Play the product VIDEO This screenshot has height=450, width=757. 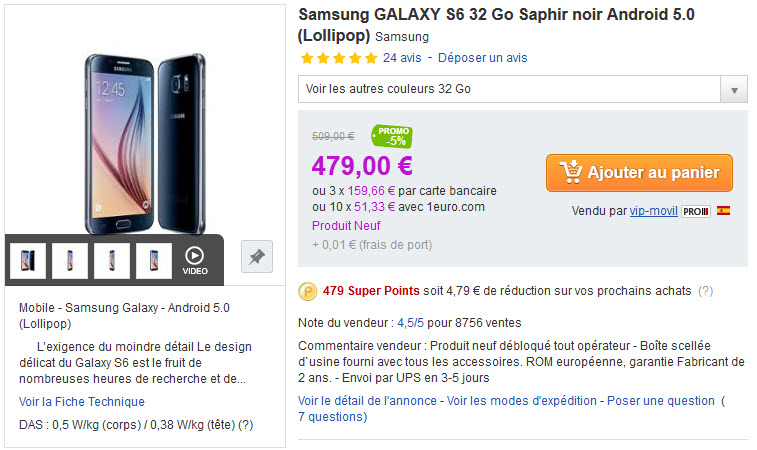(x=195, y=261)
